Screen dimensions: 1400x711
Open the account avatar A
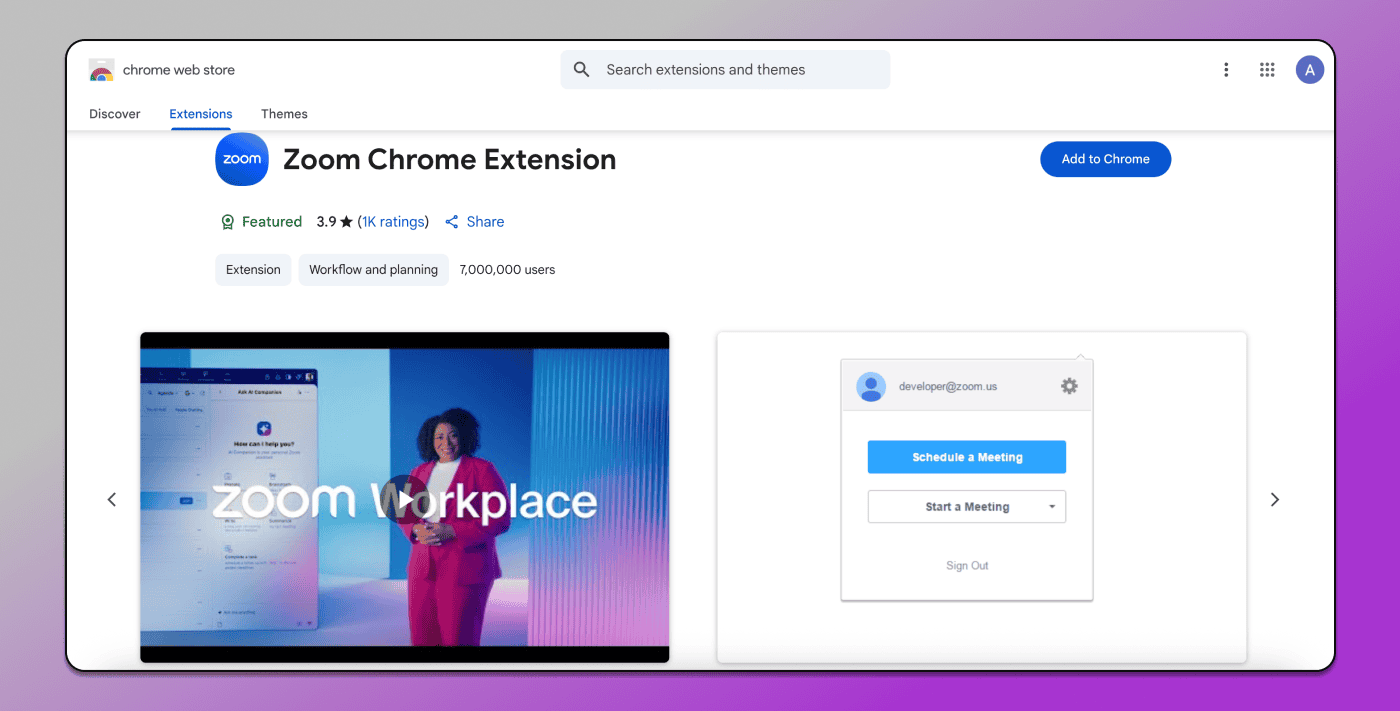coord(1310,70)
